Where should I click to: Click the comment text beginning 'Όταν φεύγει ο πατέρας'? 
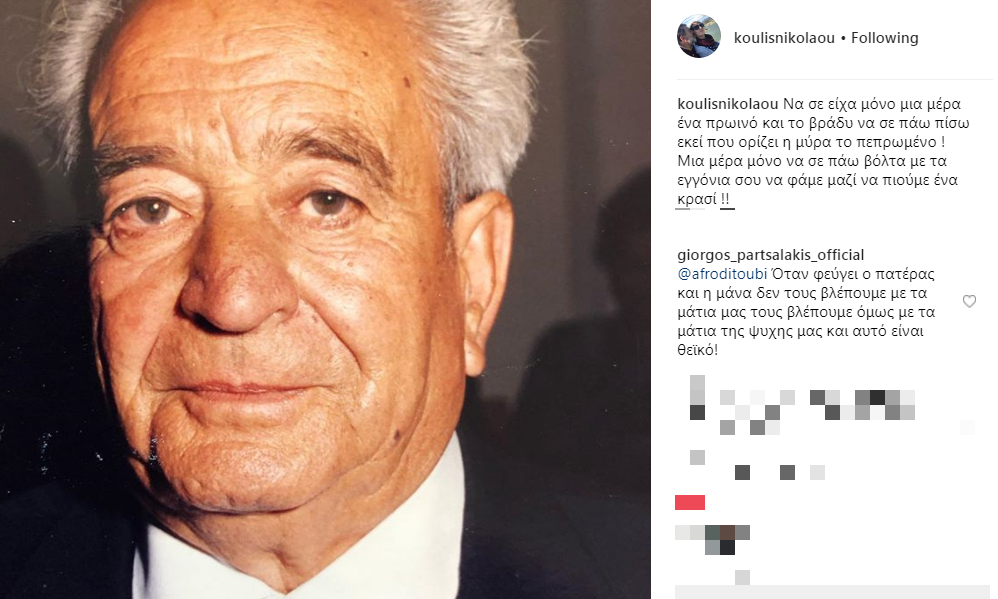[806, 312]
